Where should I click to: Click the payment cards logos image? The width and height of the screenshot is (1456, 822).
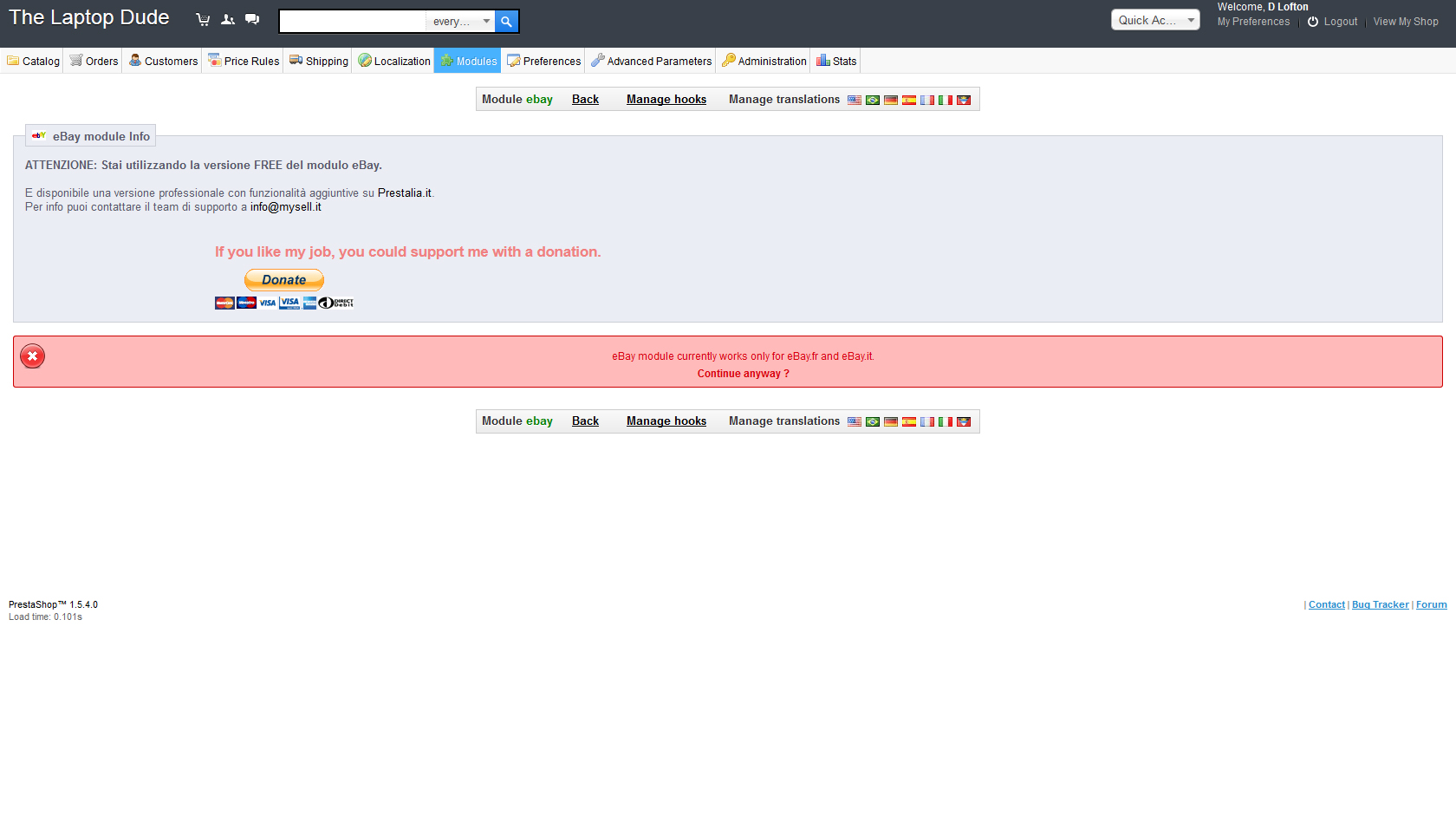pos(284,303)
